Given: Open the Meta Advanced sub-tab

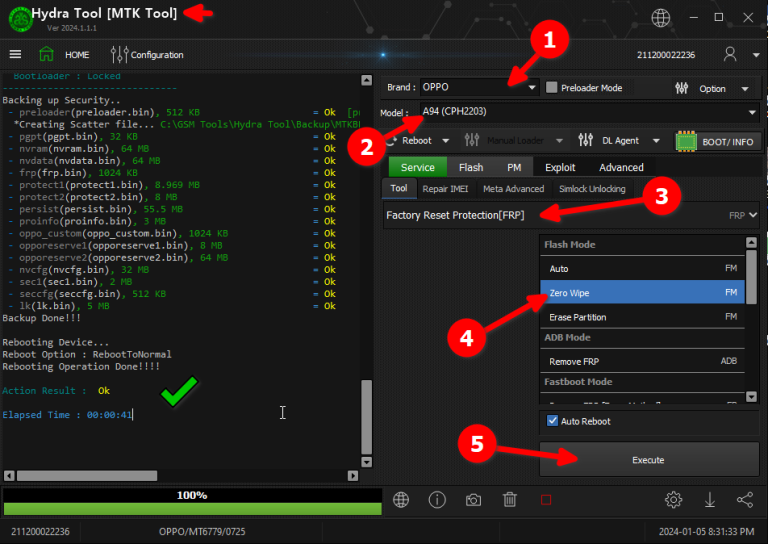Looking at the screenshot, I should [513, 189].
